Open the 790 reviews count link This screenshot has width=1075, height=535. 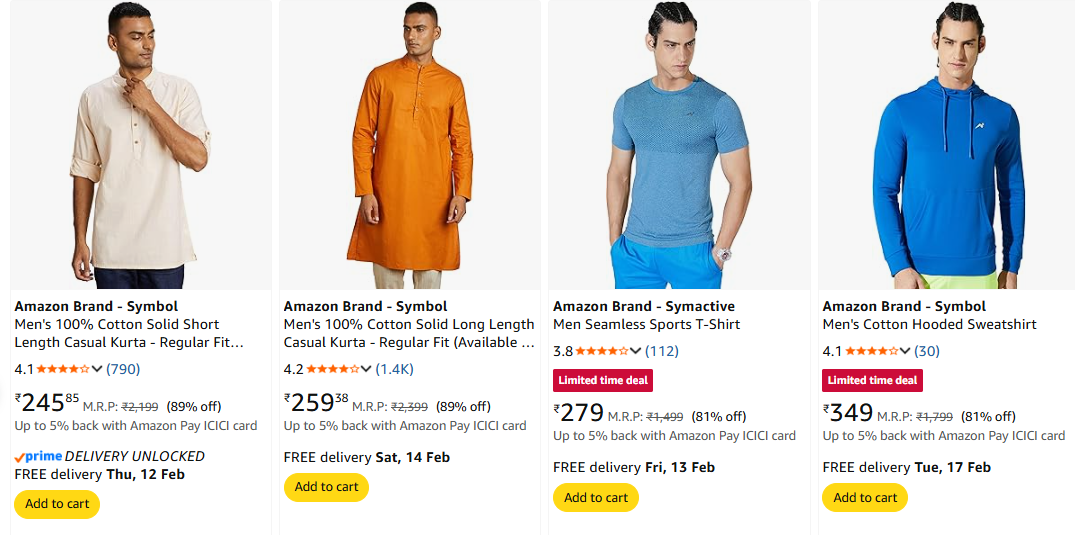tap(123, 369)
